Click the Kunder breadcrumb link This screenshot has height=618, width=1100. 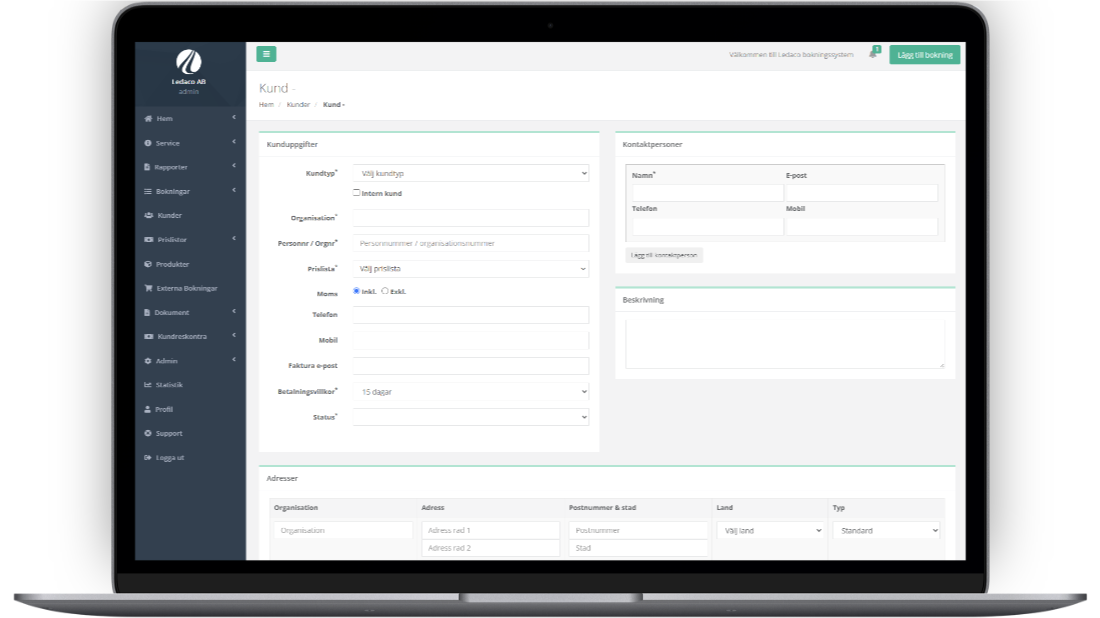tap(298, 104)
